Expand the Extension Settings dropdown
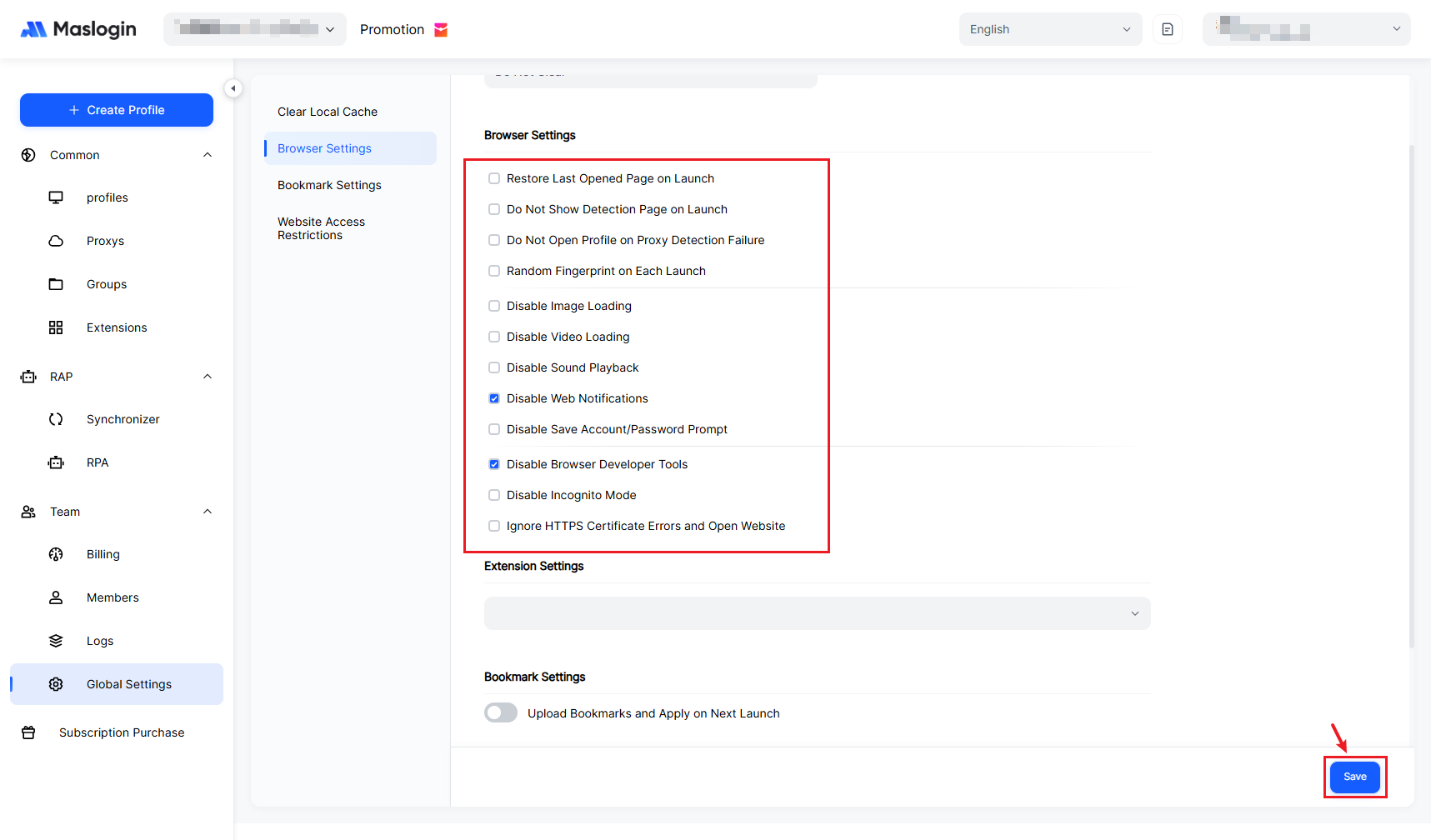 tap(817, 613)
